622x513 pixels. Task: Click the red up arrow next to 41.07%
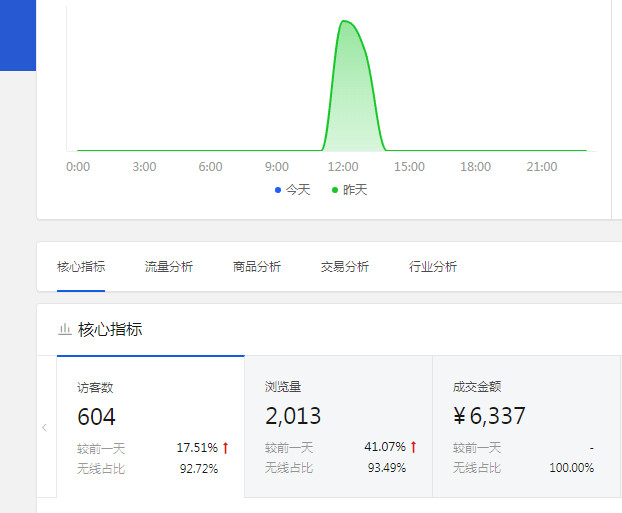pyautogui.click(x=413, y=448)
